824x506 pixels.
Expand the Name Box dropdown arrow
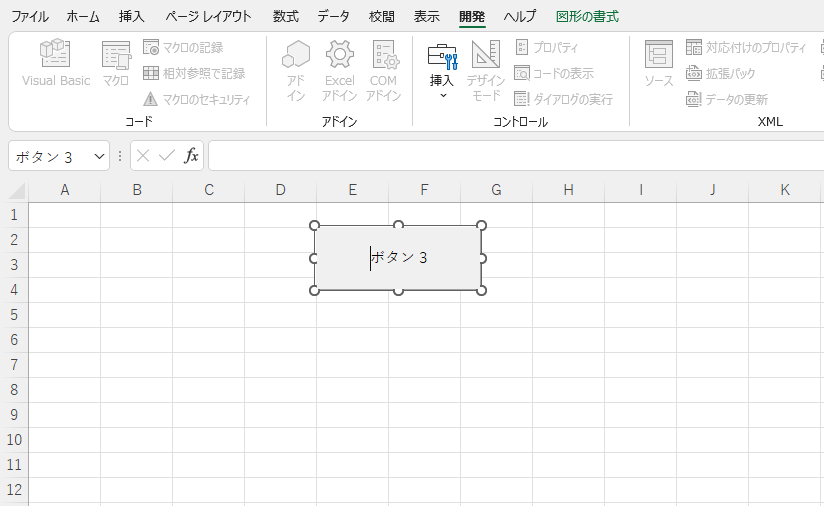pyautogui.click(x=99, y=156)
